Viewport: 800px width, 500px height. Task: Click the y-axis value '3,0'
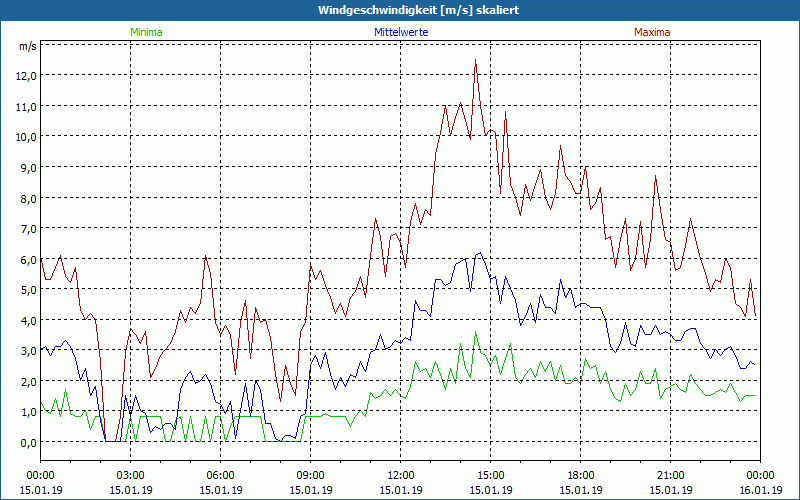29,351
